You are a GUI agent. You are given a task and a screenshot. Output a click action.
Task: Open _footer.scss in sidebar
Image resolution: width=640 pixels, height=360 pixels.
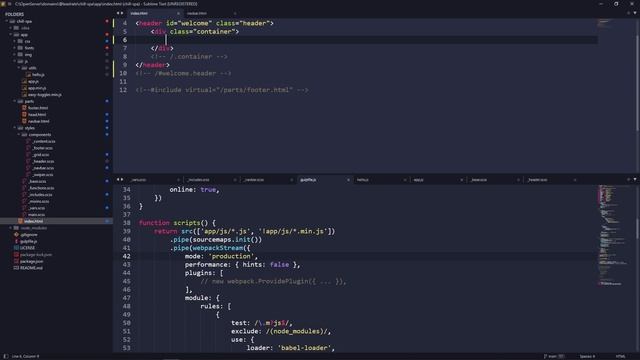pos(42,148)
